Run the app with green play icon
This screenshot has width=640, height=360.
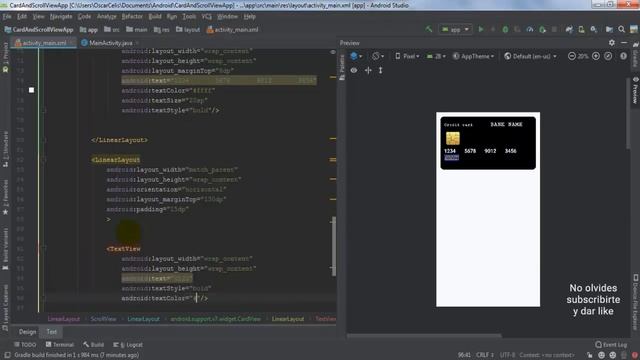[x=481, y=29]
